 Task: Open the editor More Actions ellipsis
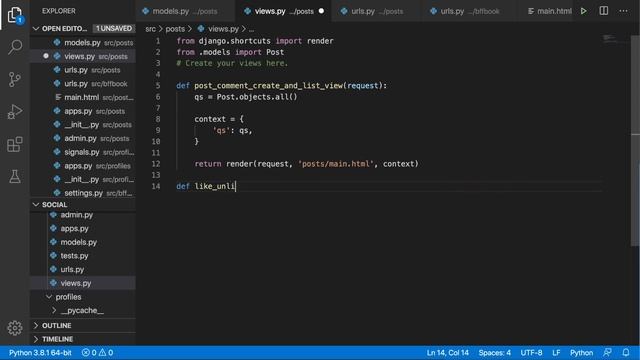coord(623,11)
